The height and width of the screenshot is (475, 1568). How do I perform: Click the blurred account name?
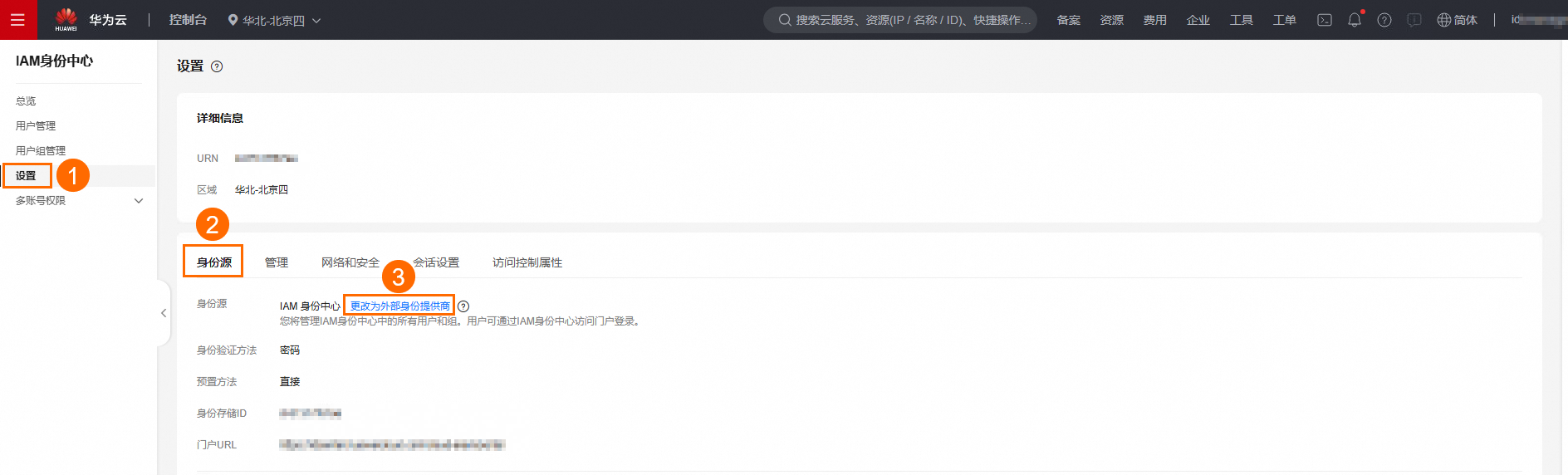point(1538,20)
